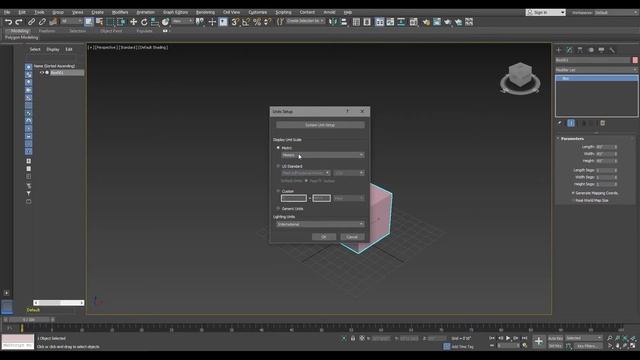The width and height of the screenshot is (640, 360).
Task: Activate the Select and Move tool
Action: click(133, 22)
